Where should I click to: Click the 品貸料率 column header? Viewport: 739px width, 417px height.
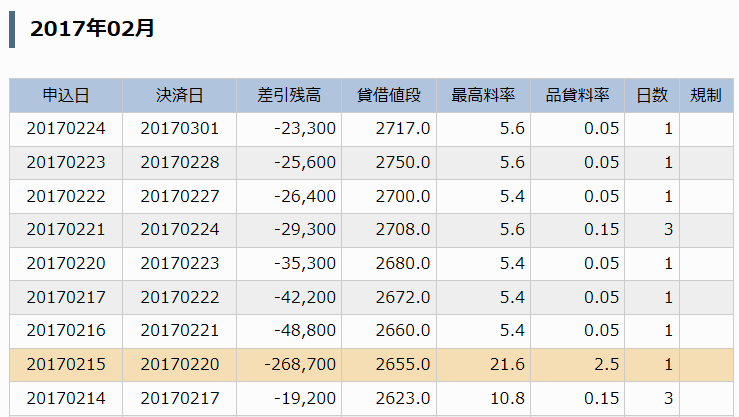point(577,96)
